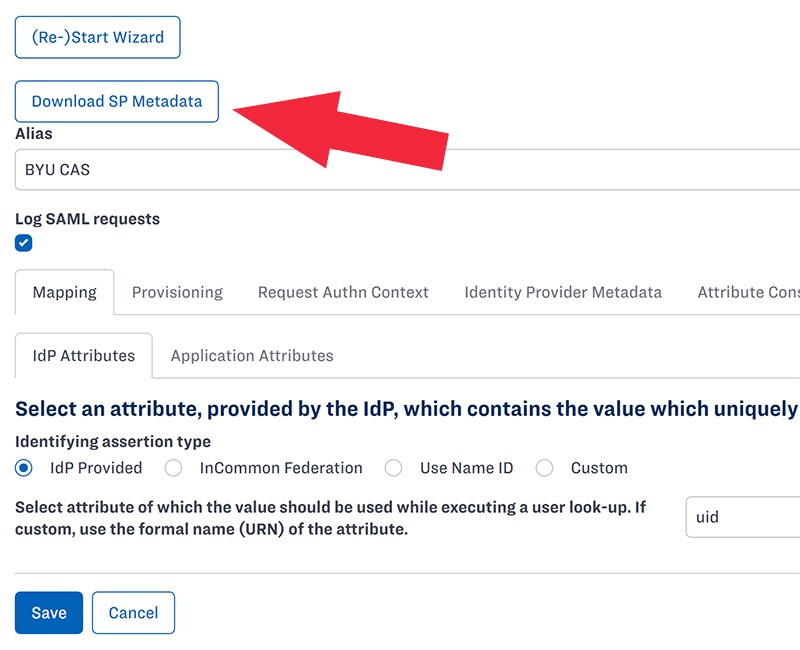Switch to the Mapping tab

click(64, 292)
